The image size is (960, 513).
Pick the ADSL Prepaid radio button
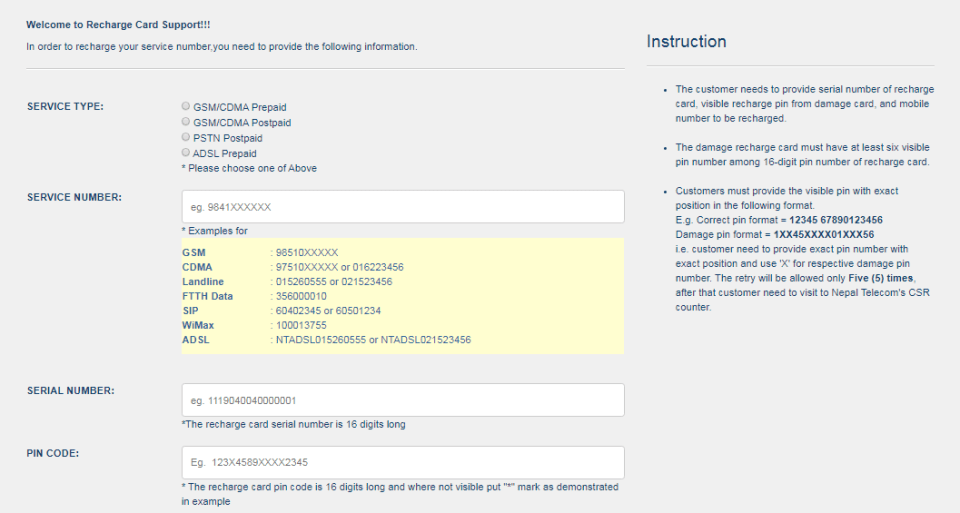click(186, 152)
